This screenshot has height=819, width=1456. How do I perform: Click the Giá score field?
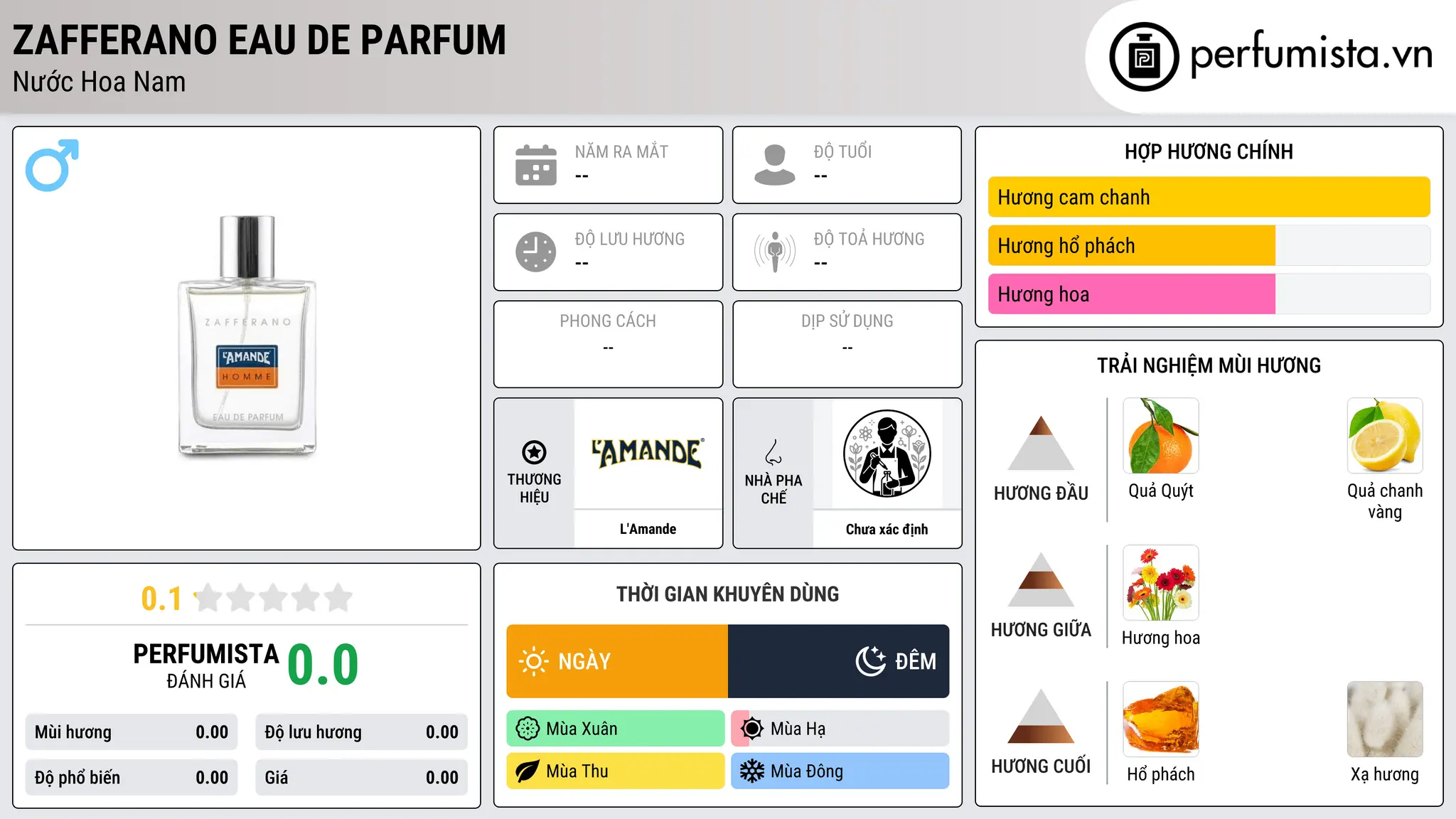click(361, 778)
